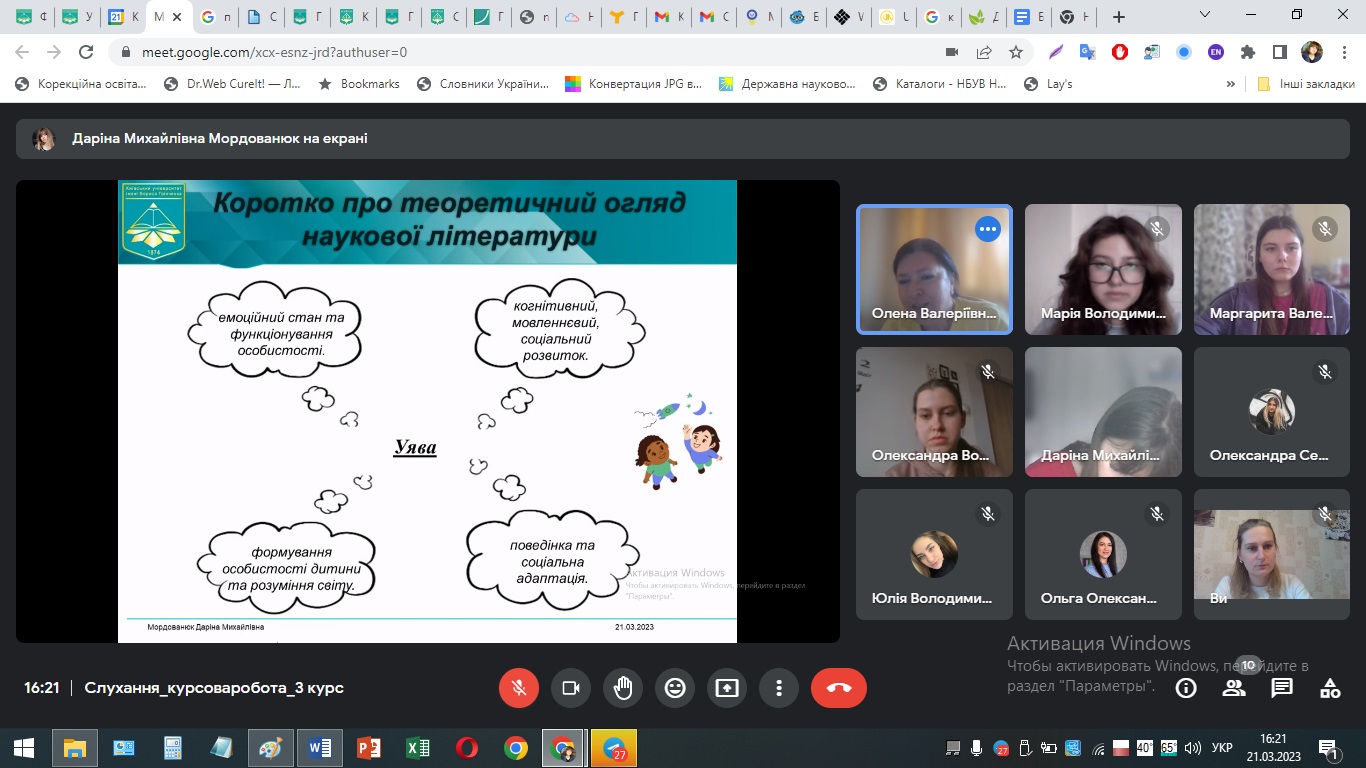Viewport: 1366px width, 768px height.
Task: Click the present screen button
Action: pos(727,688)
